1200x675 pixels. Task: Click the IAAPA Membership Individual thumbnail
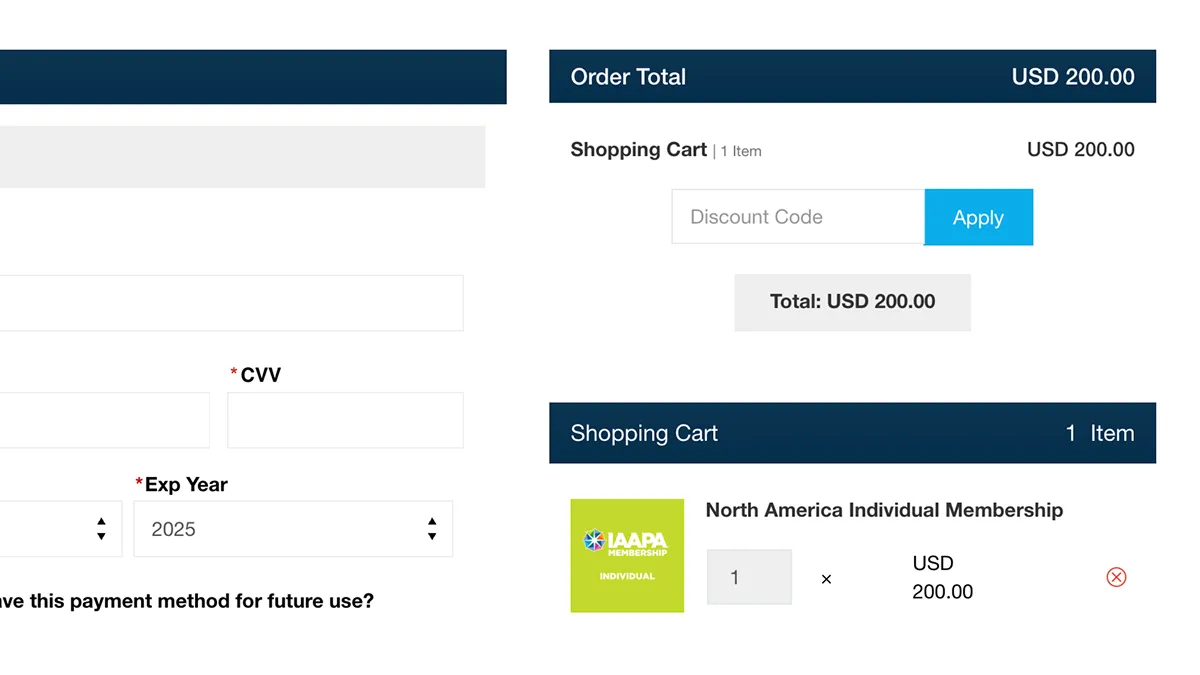coord(627,556)
